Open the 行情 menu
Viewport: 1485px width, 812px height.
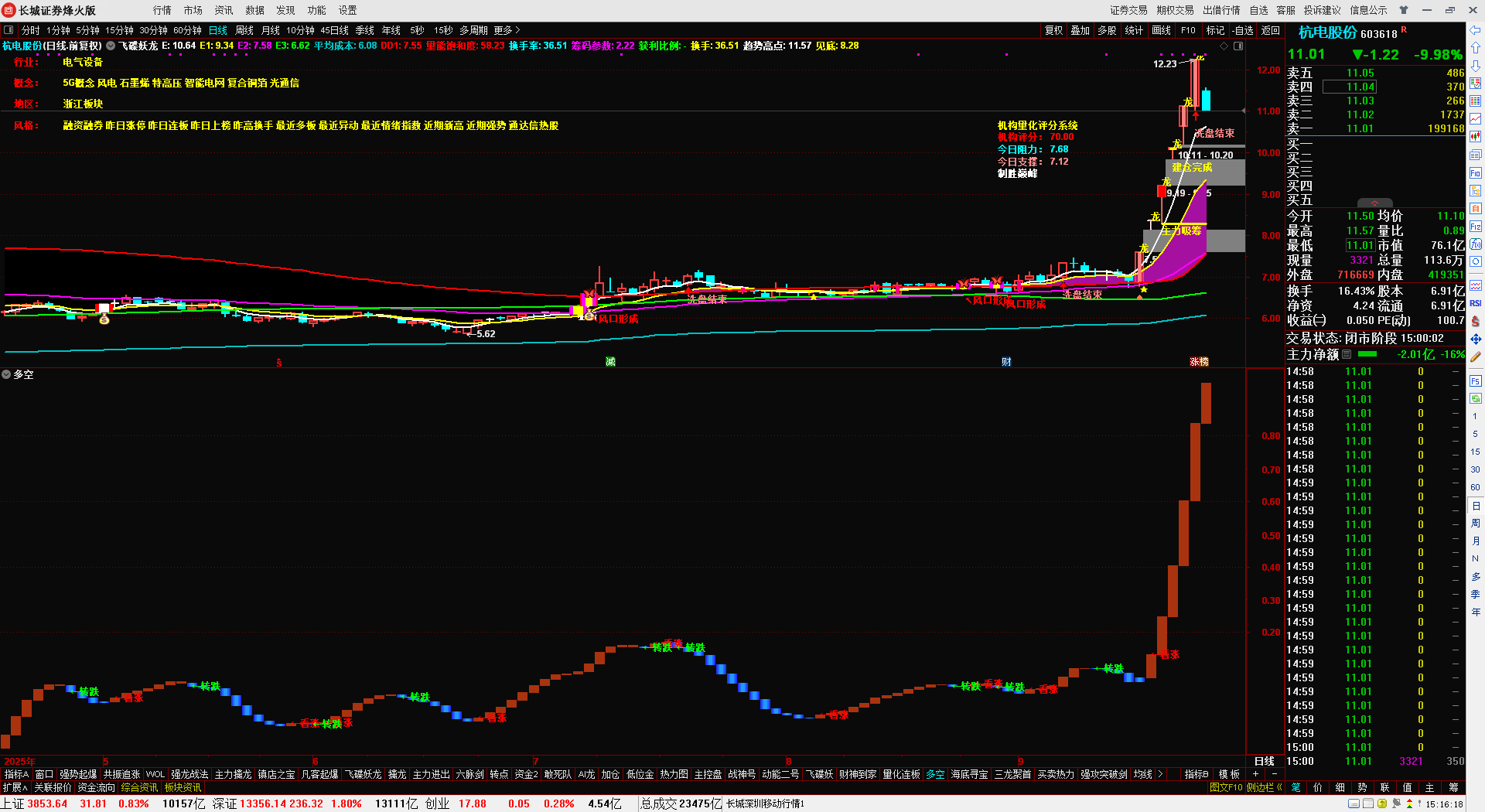[x=162, y=10]
